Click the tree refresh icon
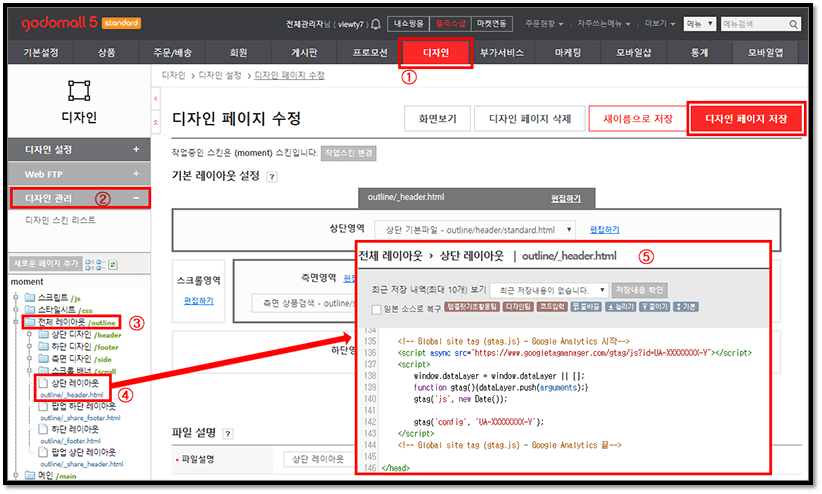Screen dimensions: 822x494 (x=113, y=264)
